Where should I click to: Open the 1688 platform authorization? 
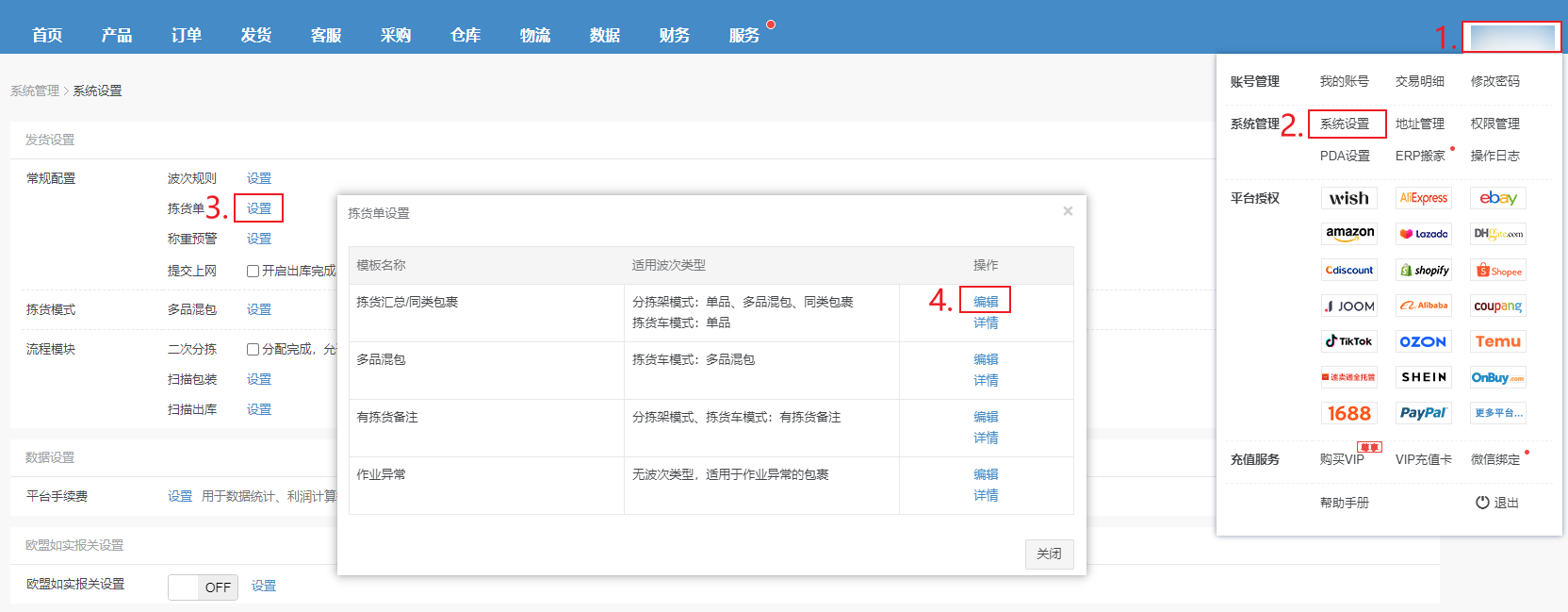tap(1348, 413)
